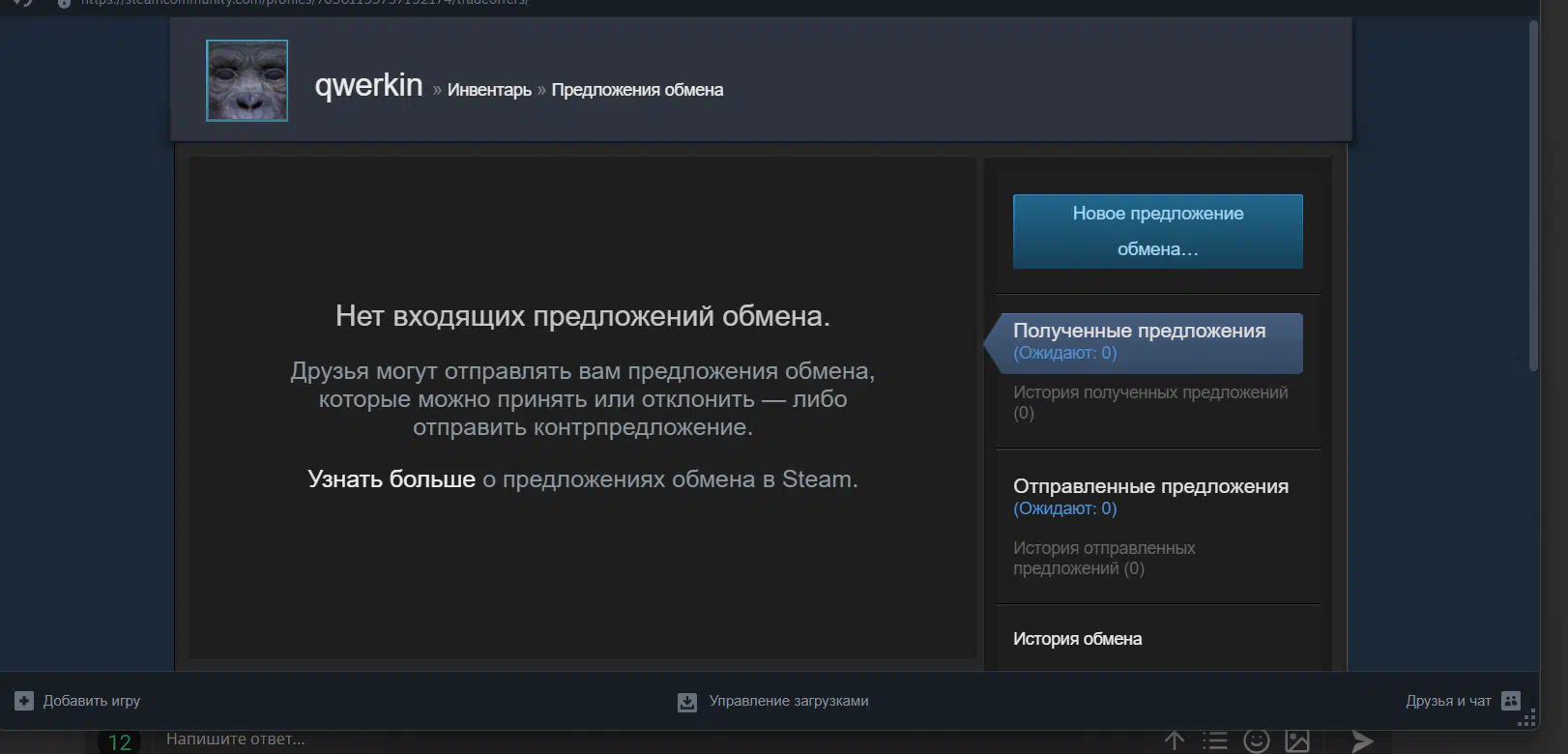The image size is (1568, 754).
Task: Click Новое предложение обмена button
Action: tap(1157, 231)
